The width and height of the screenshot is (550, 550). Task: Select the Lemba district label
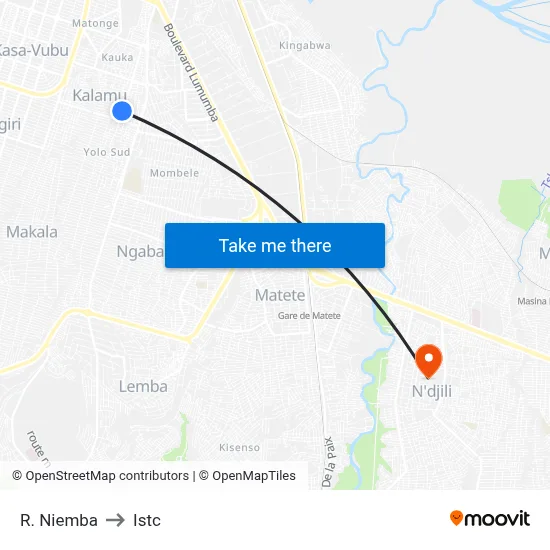pos(143,386)
